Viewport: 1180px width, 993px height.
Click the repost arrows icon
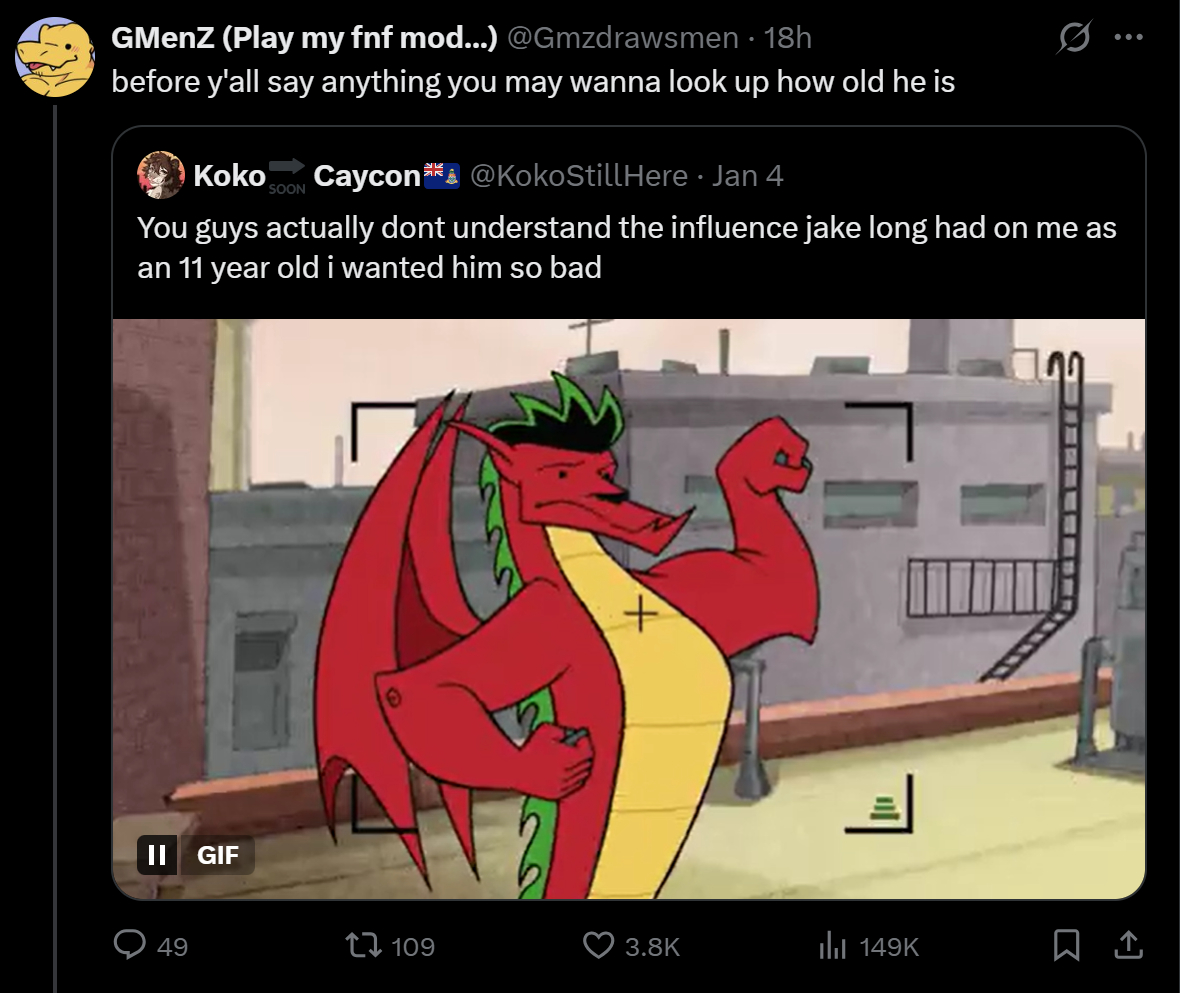pyautogui.click(x=359, y=945)
